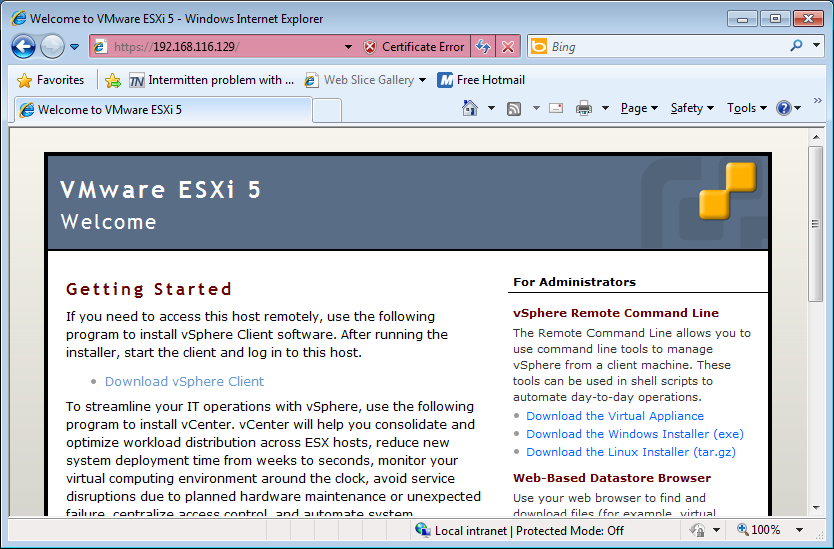The height and width of the screenshot is (549, 834).
Task: Expand the Web Slice Gallery dropdown arrow
Action: 422,80
